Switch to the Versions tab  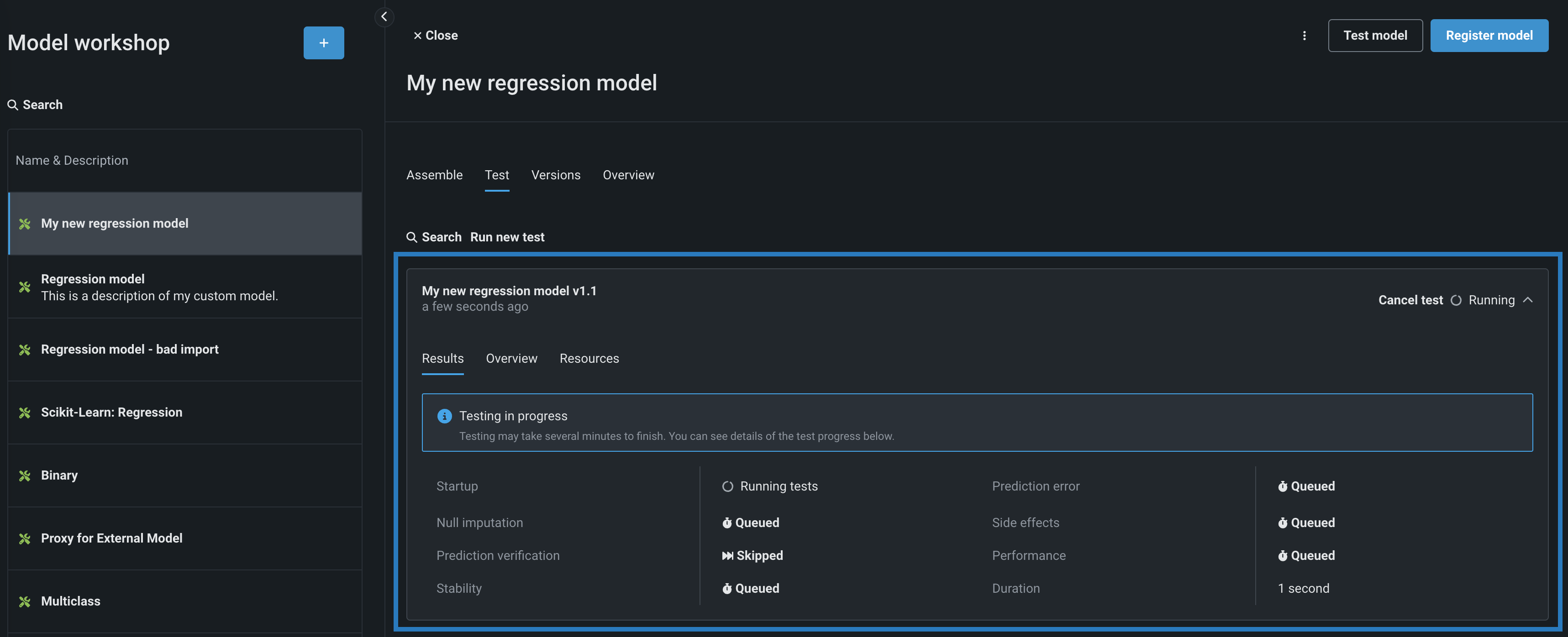coord(555,175)
